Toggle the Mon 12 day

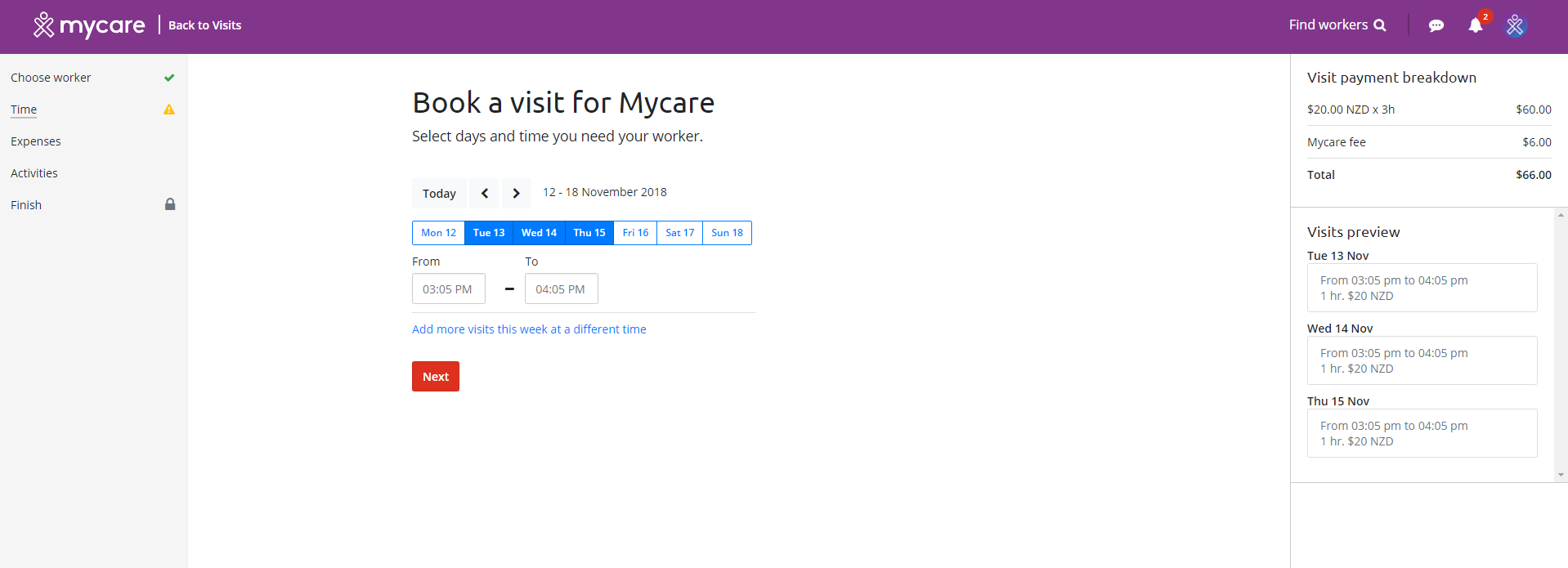pos(438,233)
